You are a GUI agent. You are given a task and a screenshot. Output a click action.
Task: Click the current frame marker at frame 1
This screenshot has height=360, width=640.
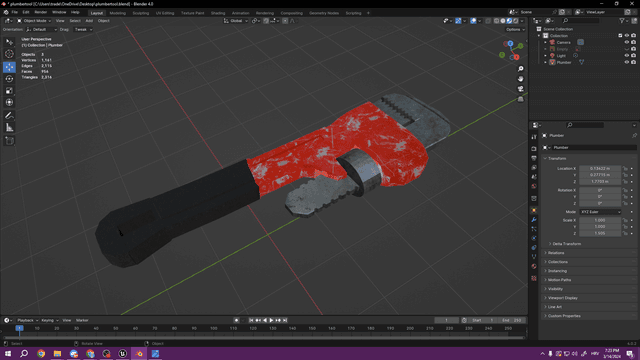[19, 328]
